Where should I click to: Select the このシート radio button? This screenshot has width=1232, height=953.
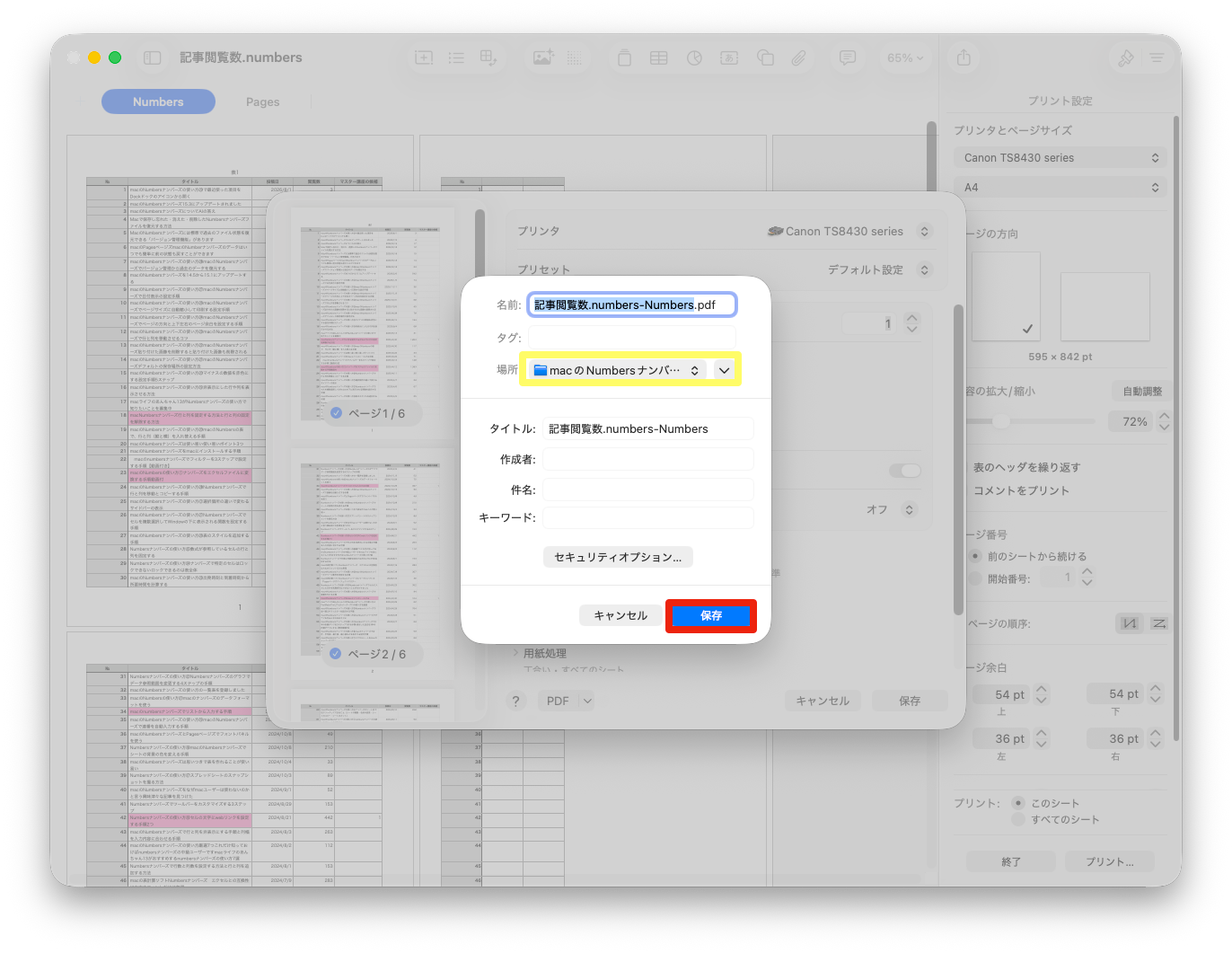(1018, 803)
